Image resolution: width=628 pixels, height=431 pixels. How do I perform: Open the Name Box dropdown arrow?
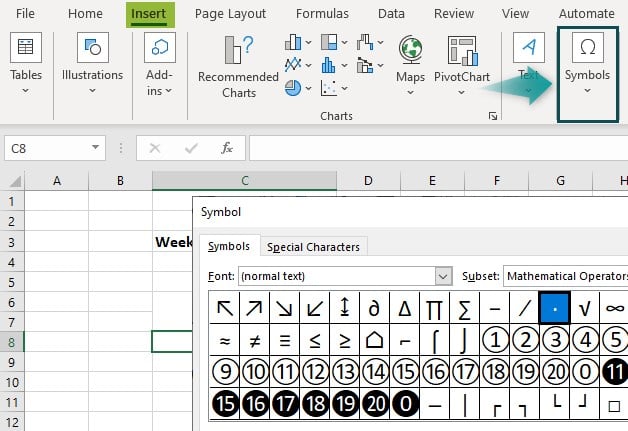tap(95, 147)
